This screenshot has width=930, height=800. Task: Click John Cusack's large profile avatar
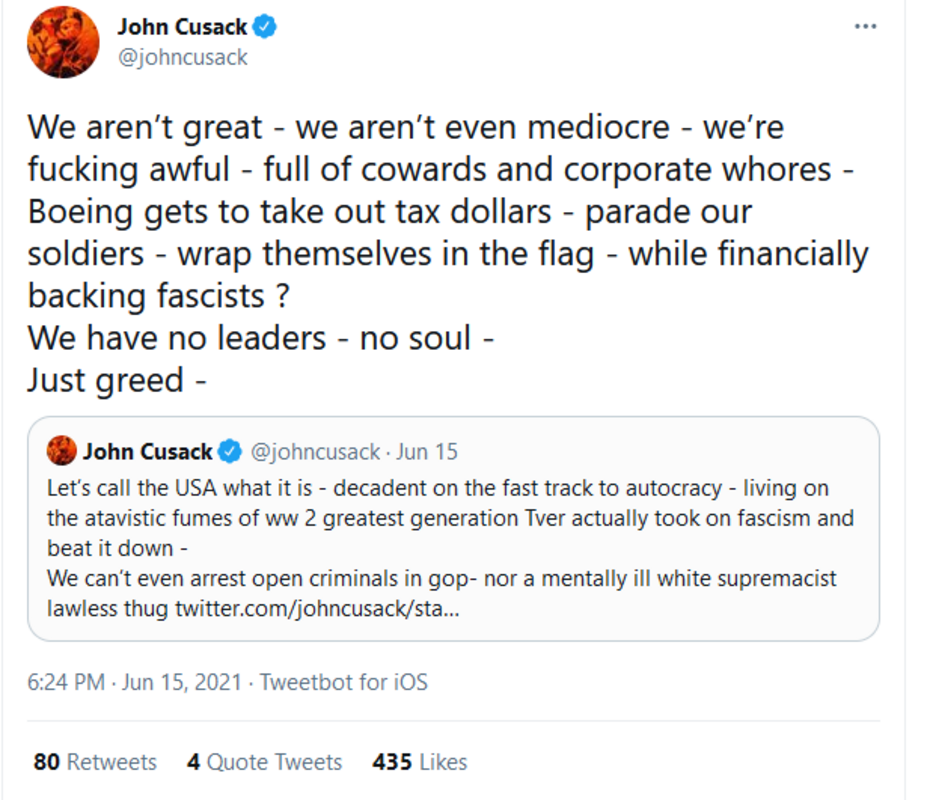coord(62,42)
